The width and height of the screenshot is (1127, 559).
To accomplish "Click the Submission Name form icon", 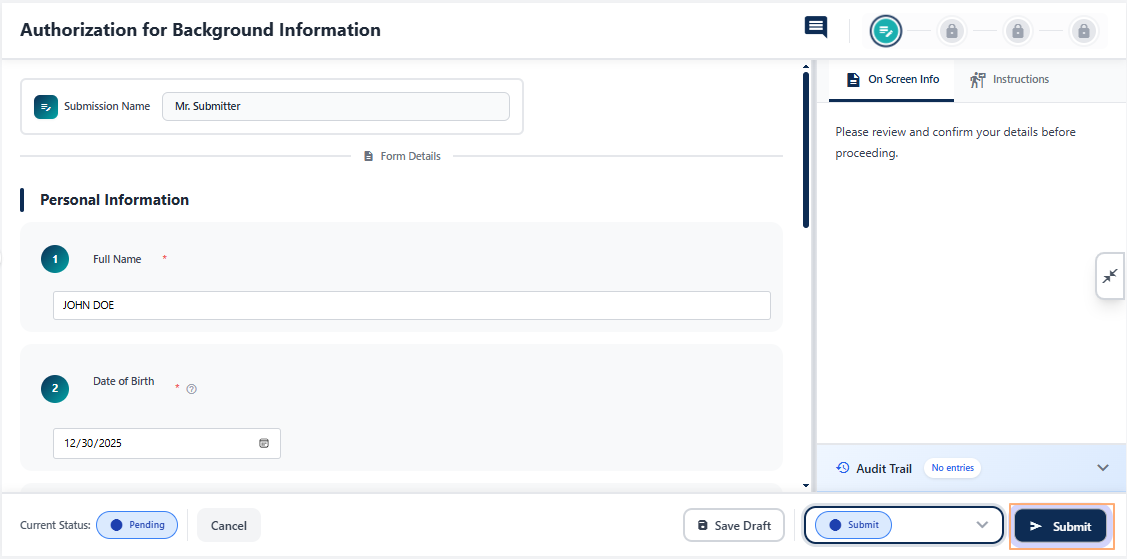I will 46,106.
